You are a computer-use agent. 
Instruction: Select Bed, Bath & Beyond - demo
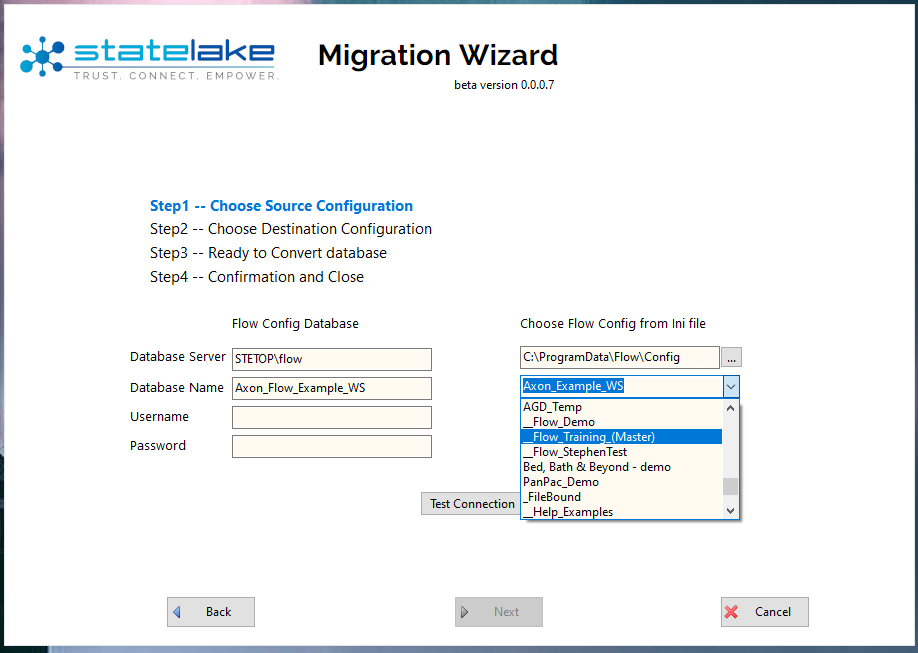point(621,467)
